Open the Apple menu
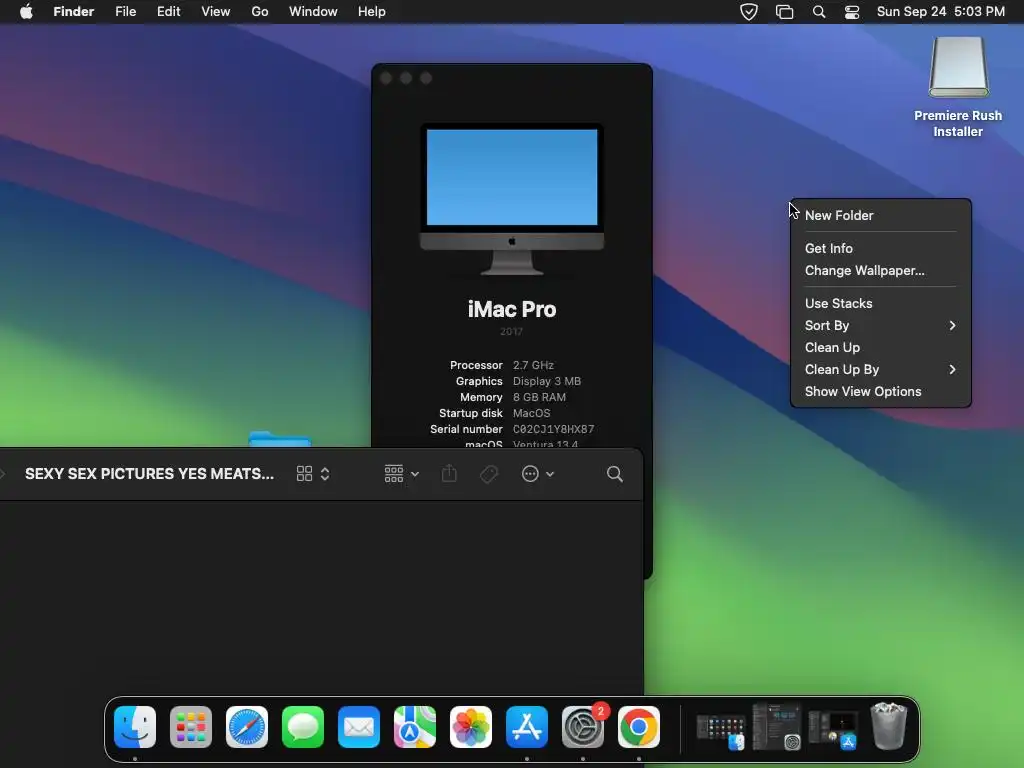 (x=26, y=12)
